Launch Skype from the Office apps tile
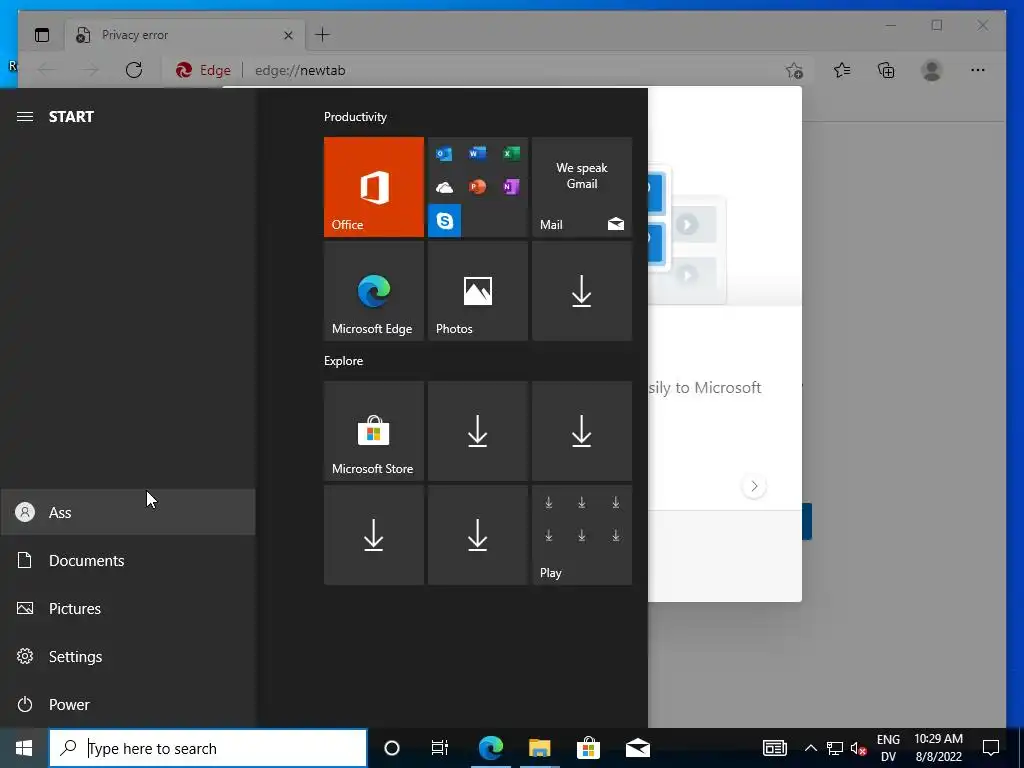Image resolution: width=1024 pixels, height=768 pixels. (445, 221)
